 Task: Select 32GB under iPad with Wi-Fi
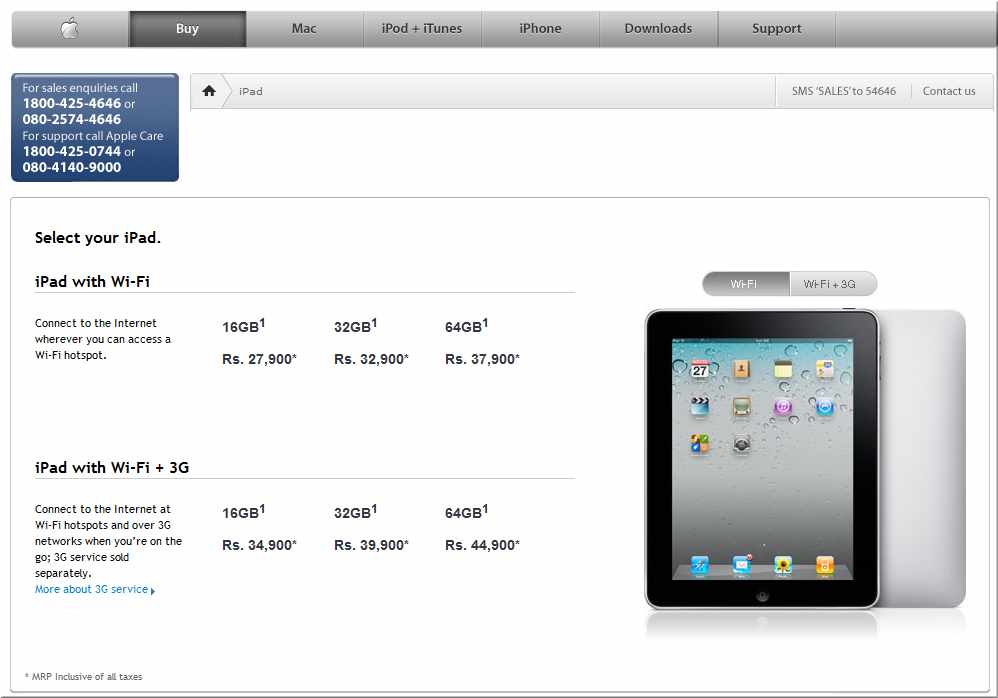355,326
